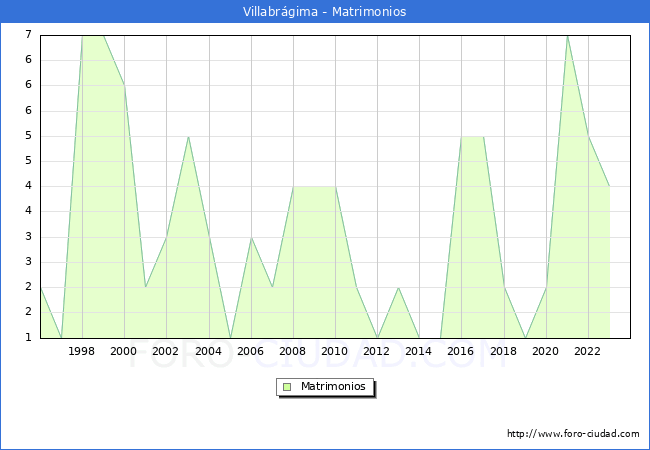The image size is (650, 450).
Task: Click the chart title Villabrágima - Matrimonios
Action: (x=325, y=12)
